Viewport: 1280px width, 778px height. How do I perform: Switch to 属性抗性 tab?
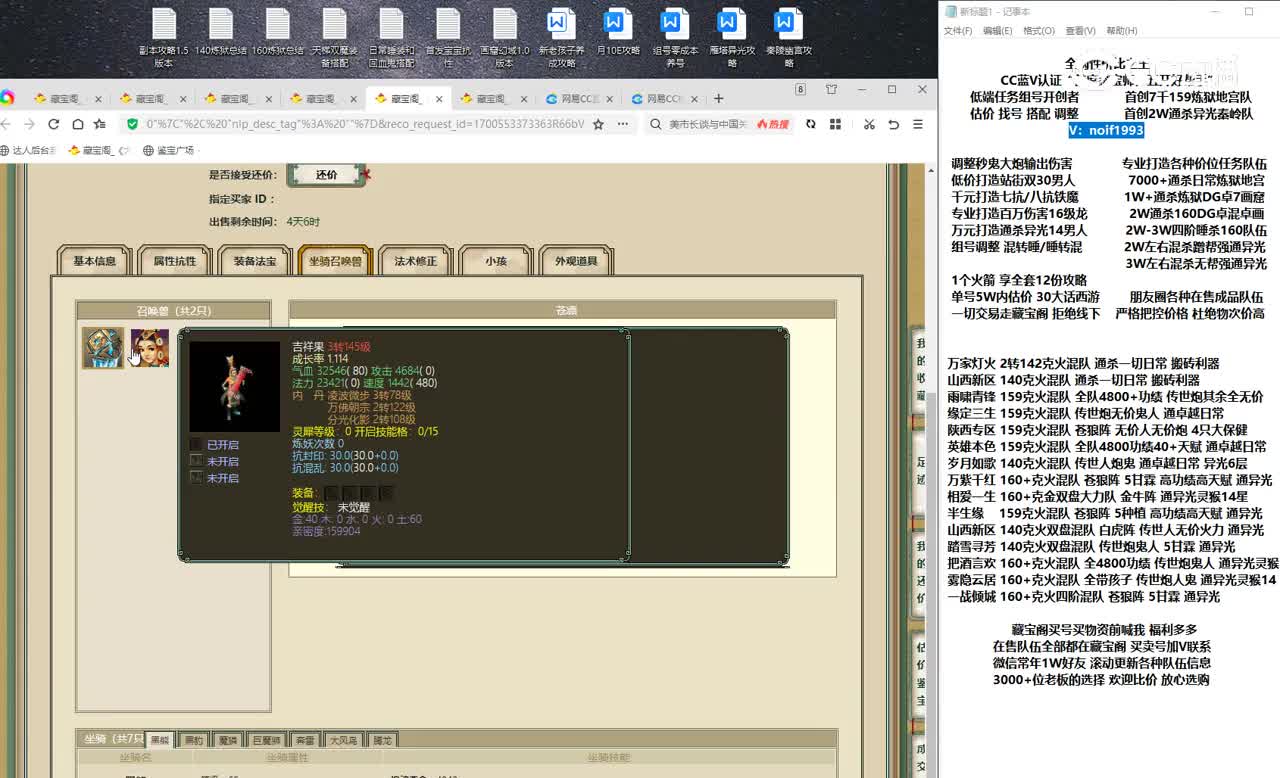175,261
